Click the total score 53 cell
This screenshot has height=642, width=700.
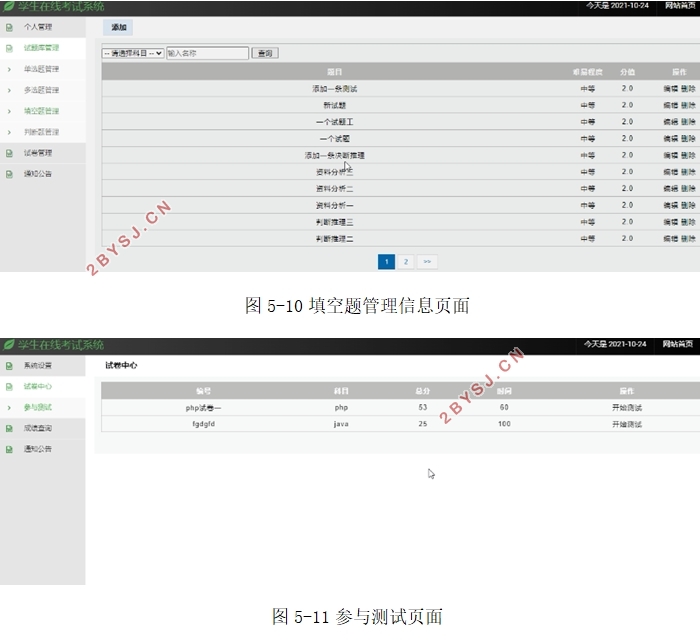[423, 407]
